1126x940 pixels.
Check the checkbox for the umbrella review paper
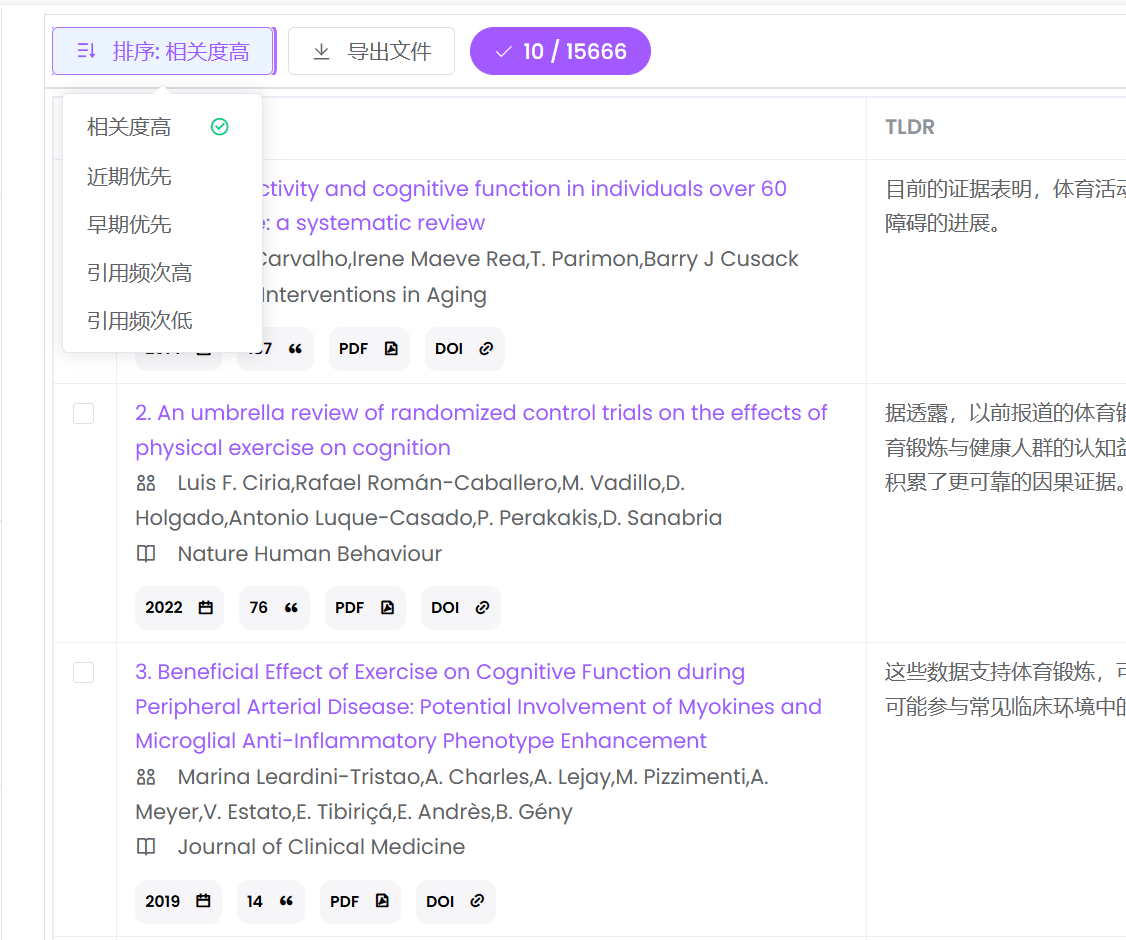[x=84, y=413]
